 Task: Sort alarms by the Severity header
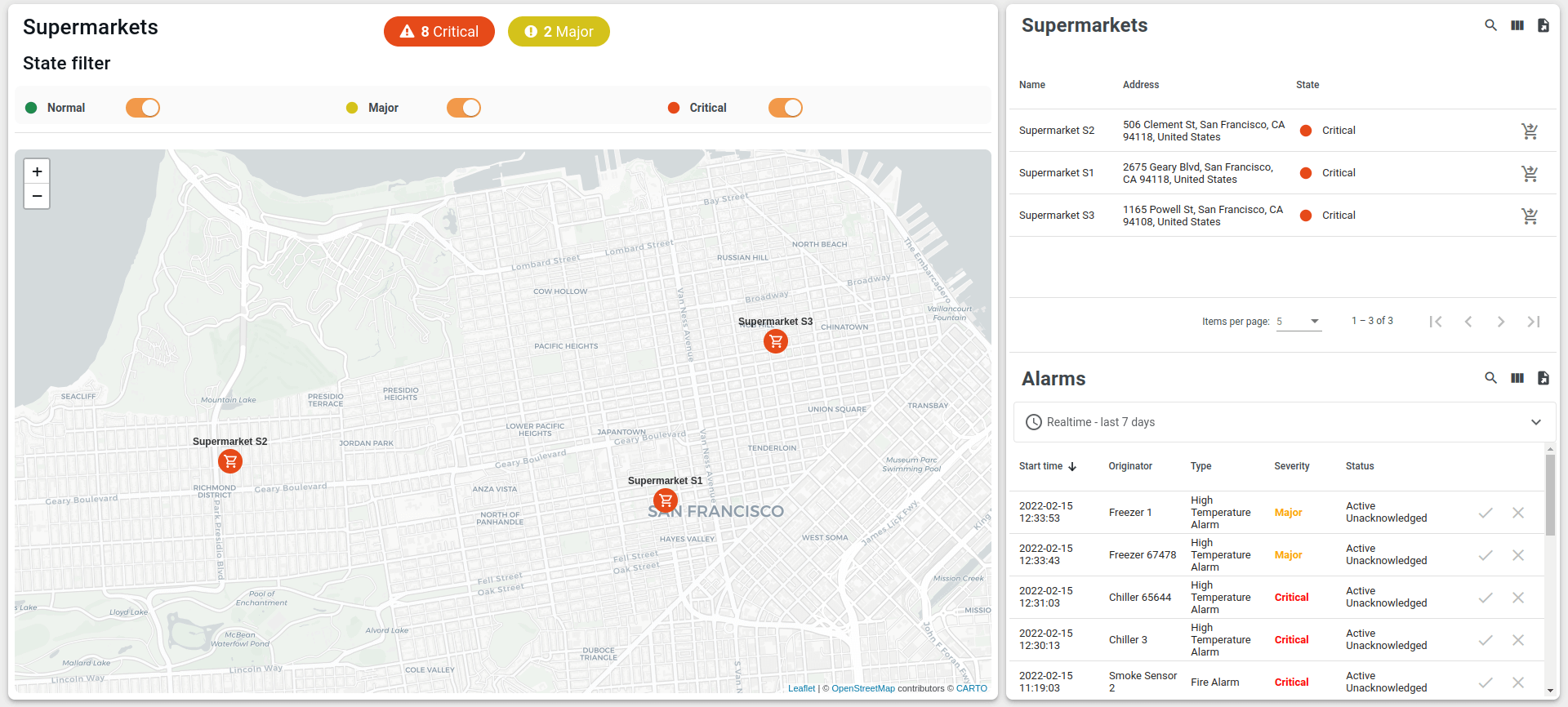pos(1291,466)
